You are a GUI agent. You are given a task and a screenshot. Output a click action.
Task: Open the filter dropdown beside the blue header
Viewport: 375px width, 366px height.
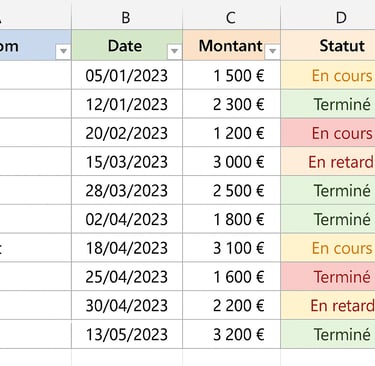pos(63,51)
